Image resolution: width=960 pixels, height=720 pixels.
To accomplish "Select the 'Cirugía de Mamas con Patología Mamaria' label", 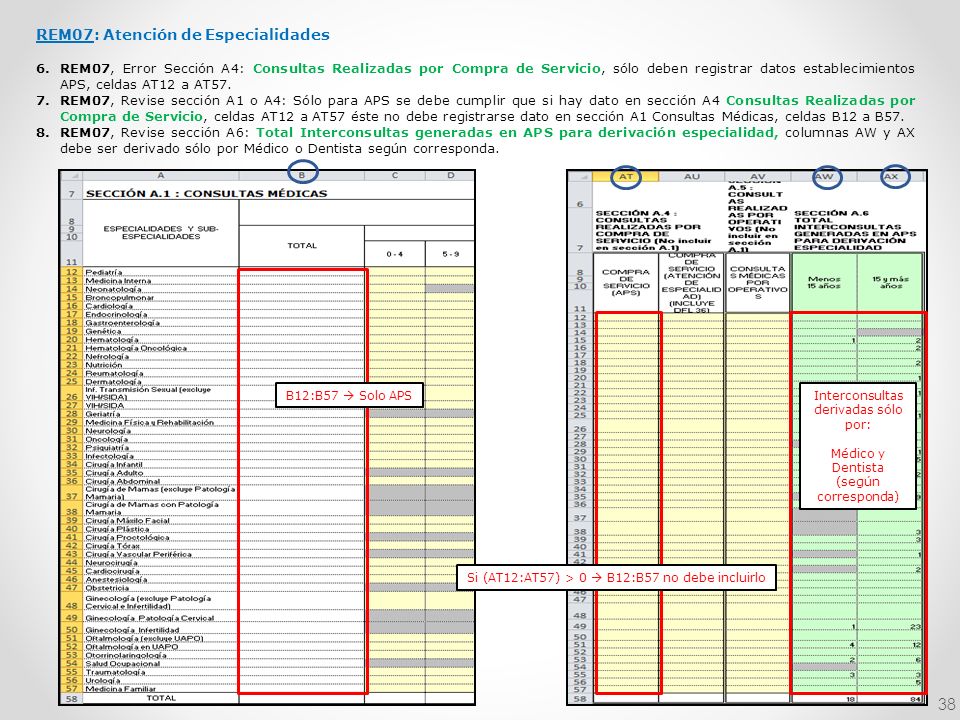I will (152, 508).
